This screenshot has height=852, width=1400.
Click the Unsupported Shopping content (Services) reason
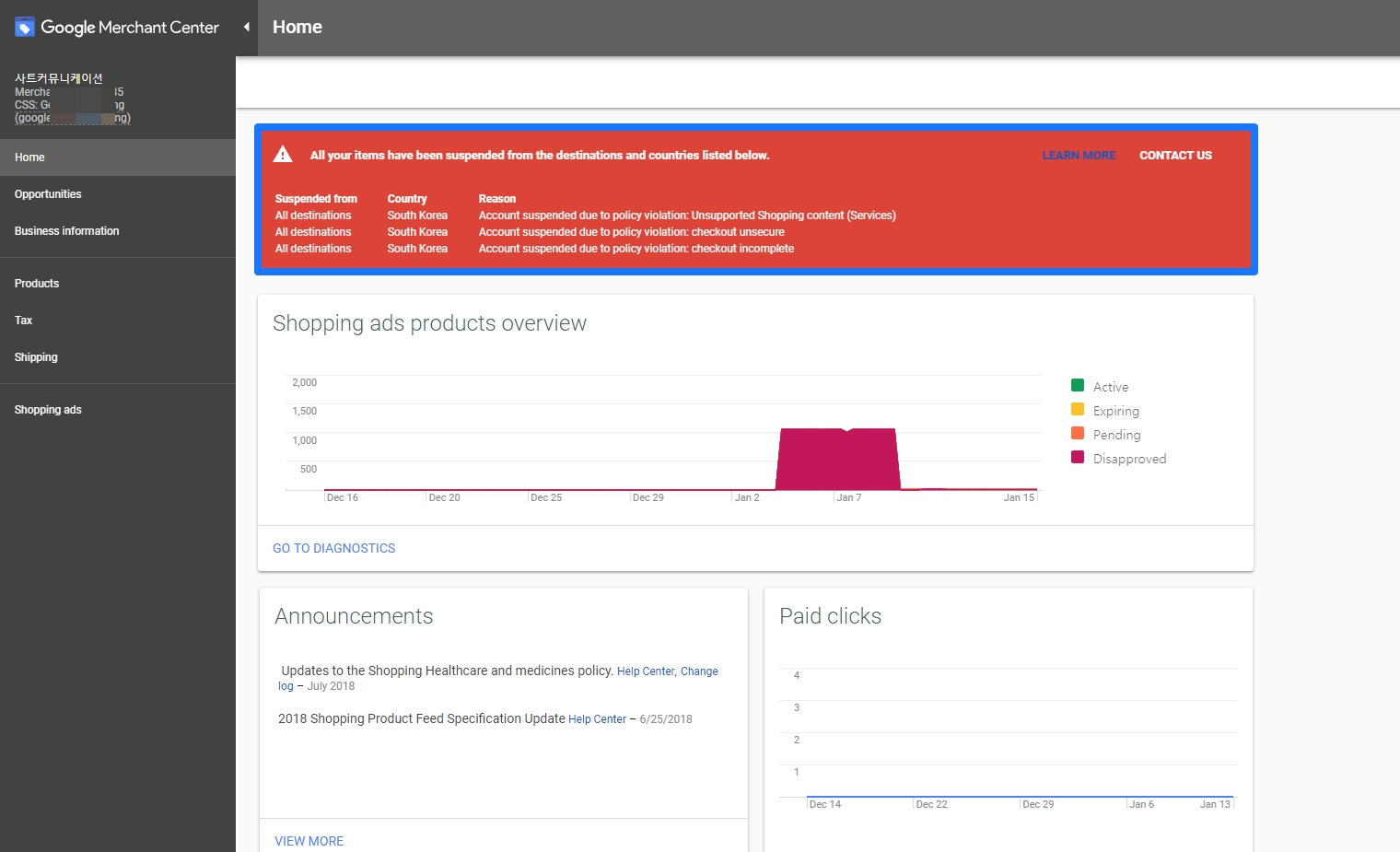687,216
